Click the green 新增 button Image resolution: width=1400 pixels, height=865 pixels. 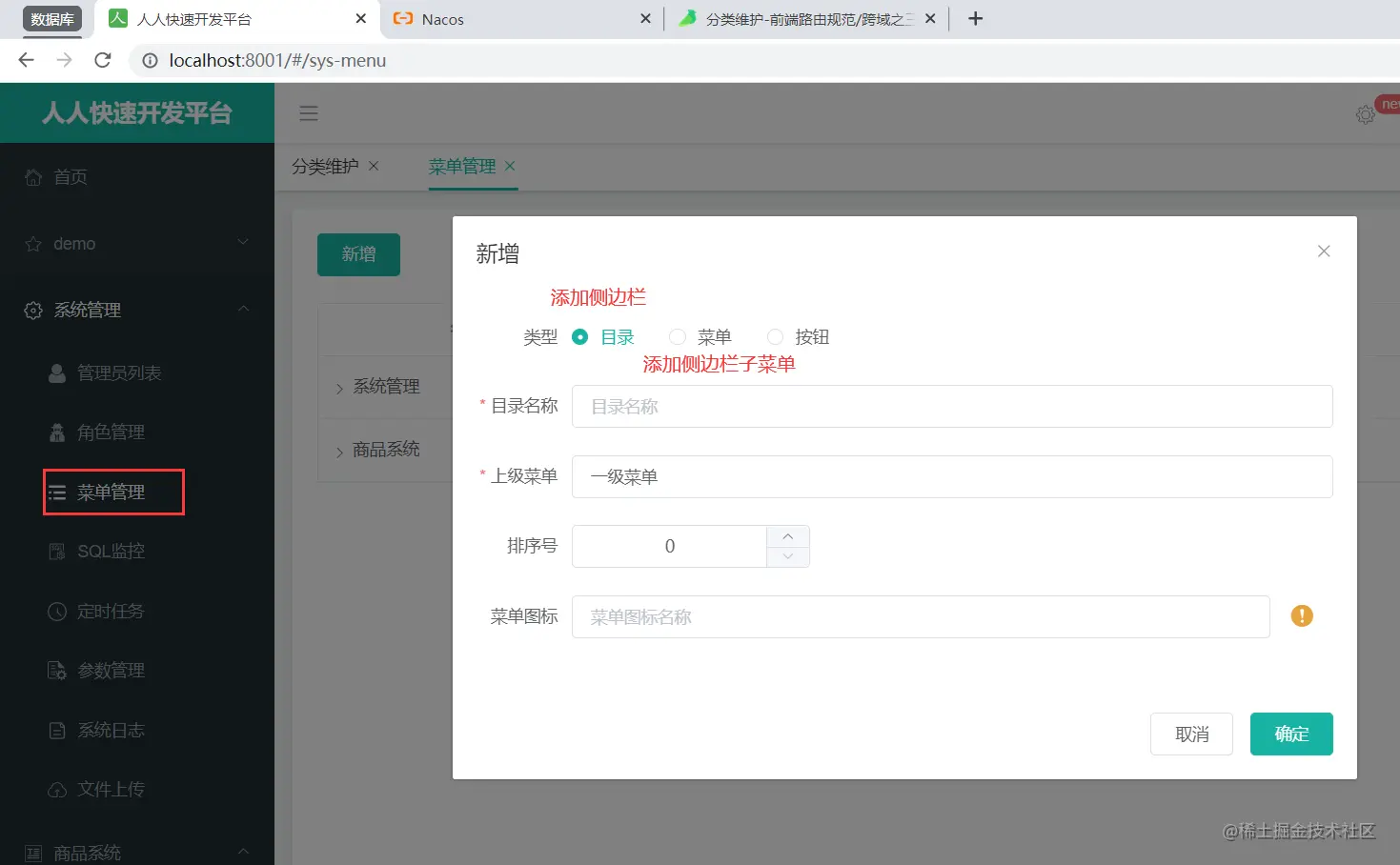click(x=358, y=254)
